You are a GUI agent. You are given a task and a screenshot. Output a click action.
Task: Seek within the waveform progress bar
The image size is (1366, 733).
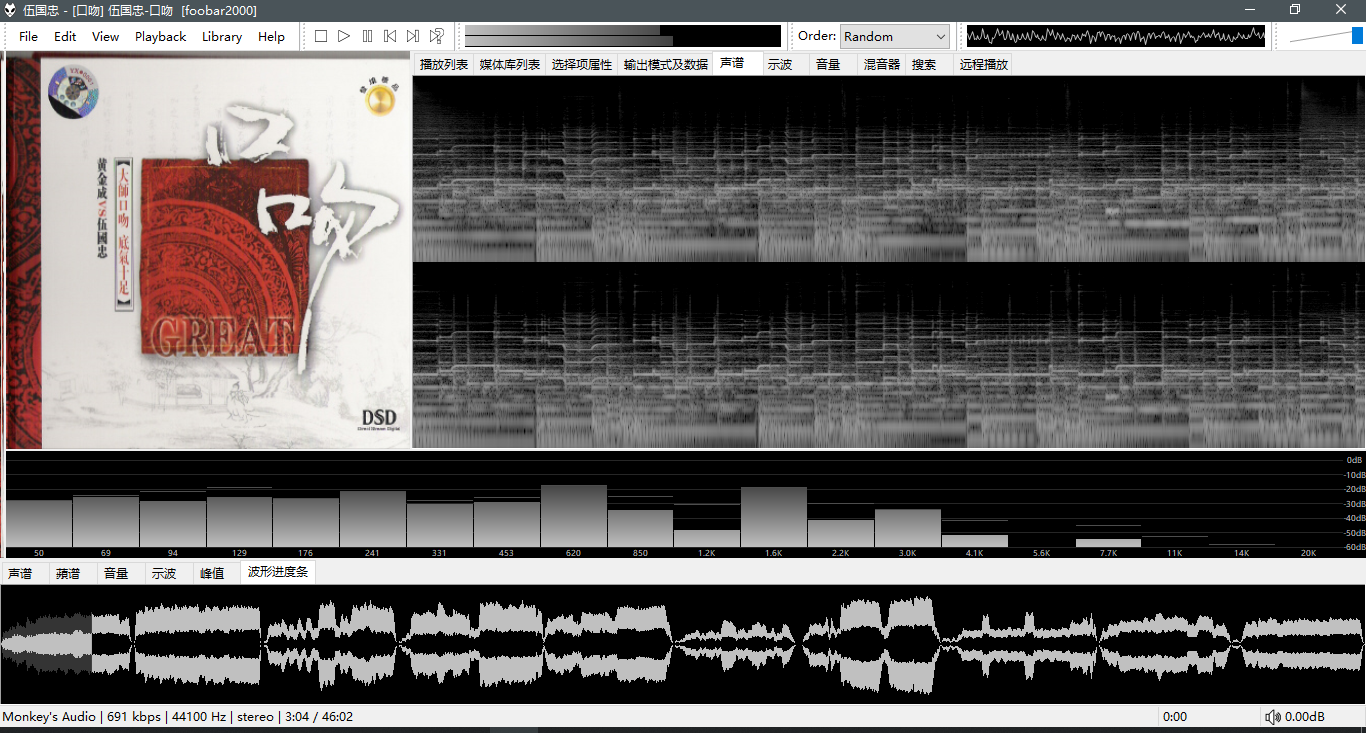tap(683, 644)
